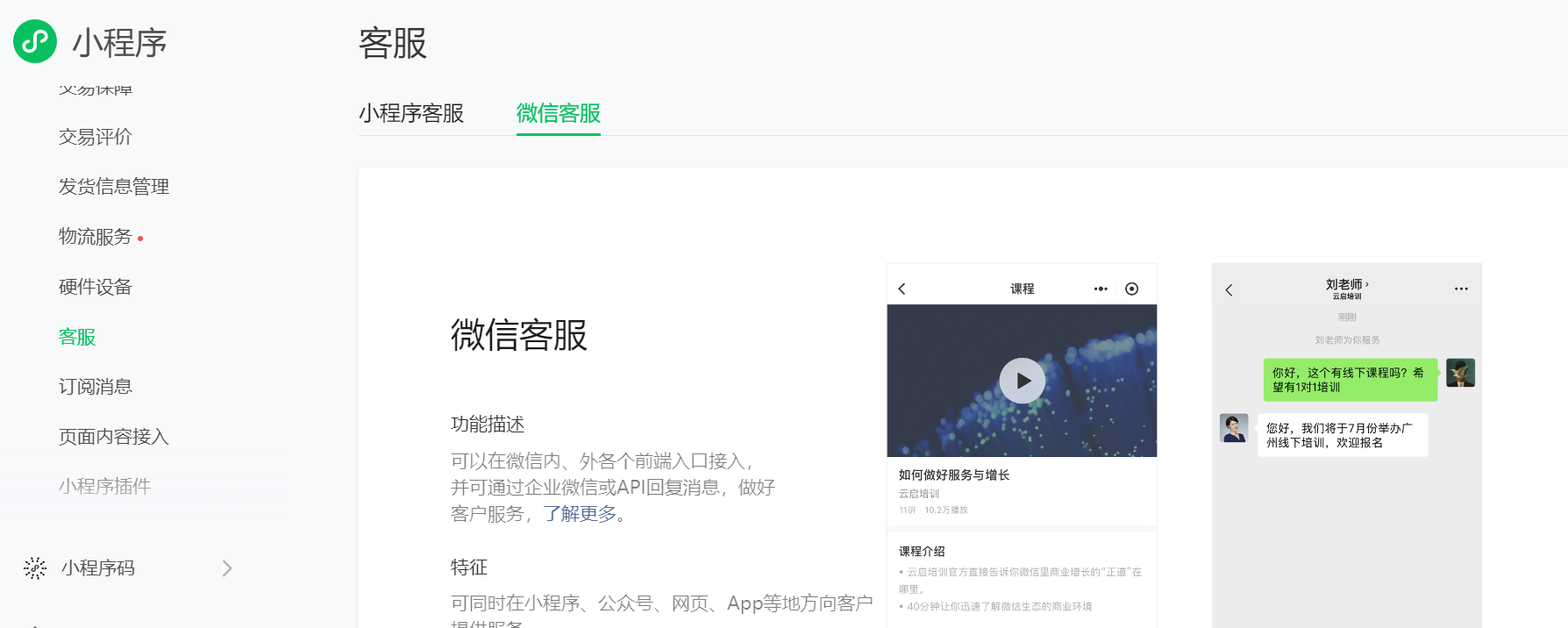Open 发货信息管理 in the sidebar
Image resolution: width=1568 pixels, height=628 pixels.
click(114, 187)
